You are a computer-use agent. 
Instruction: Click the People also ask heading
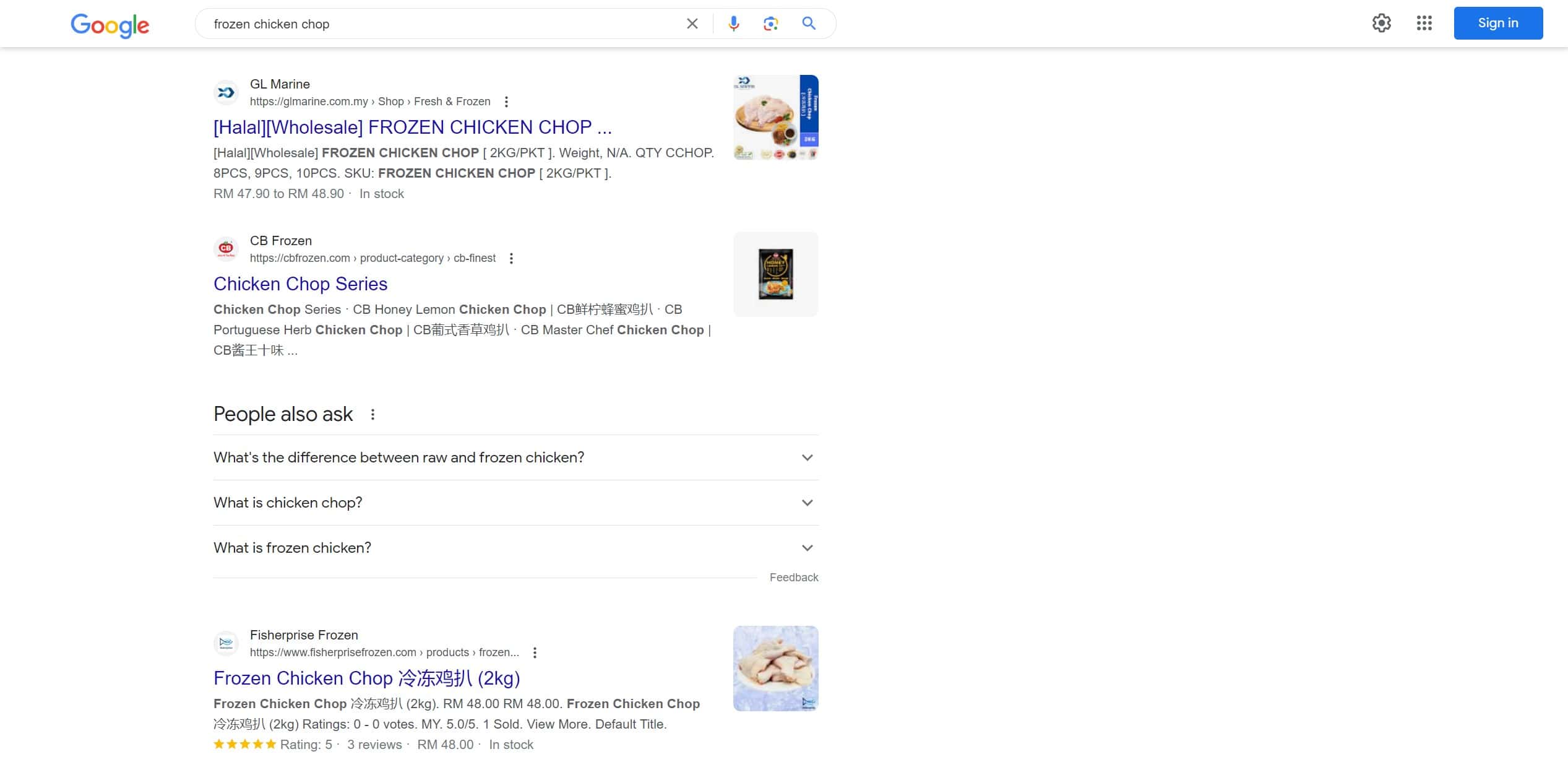pos(283,414)
